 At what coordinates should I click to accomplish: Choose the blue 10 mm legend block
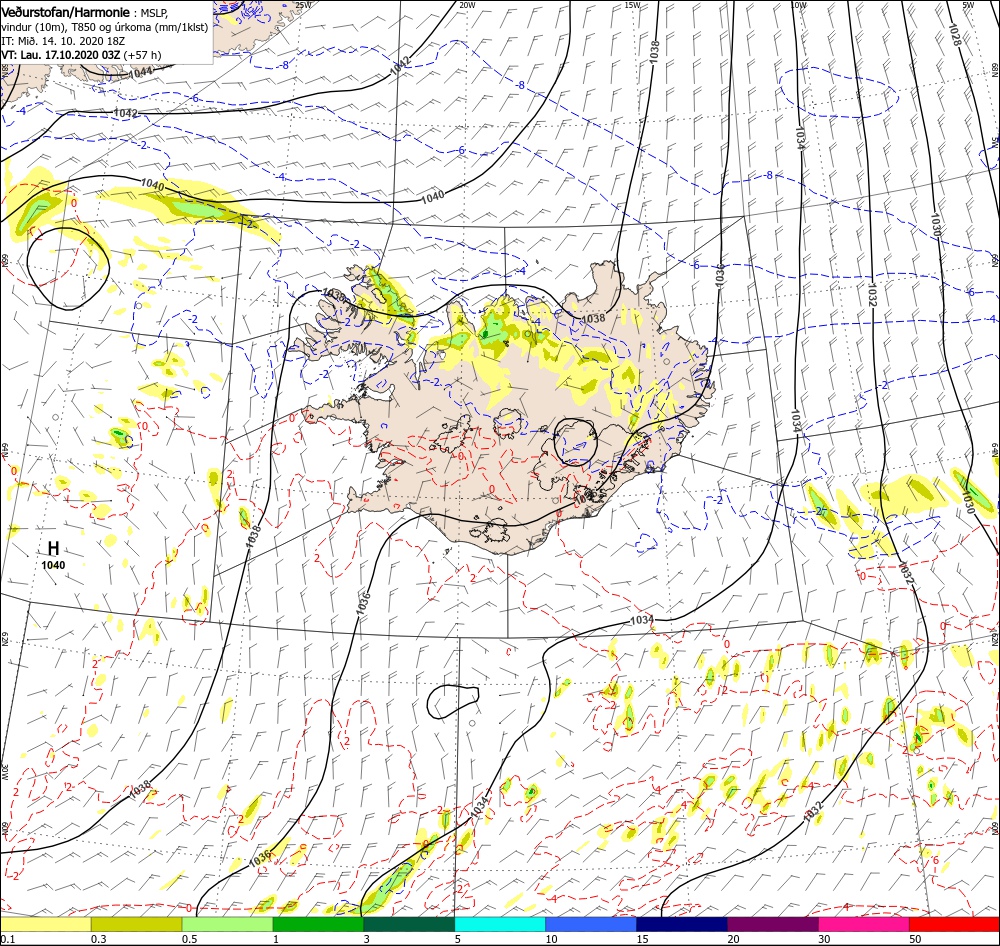(x=591, y=924)
